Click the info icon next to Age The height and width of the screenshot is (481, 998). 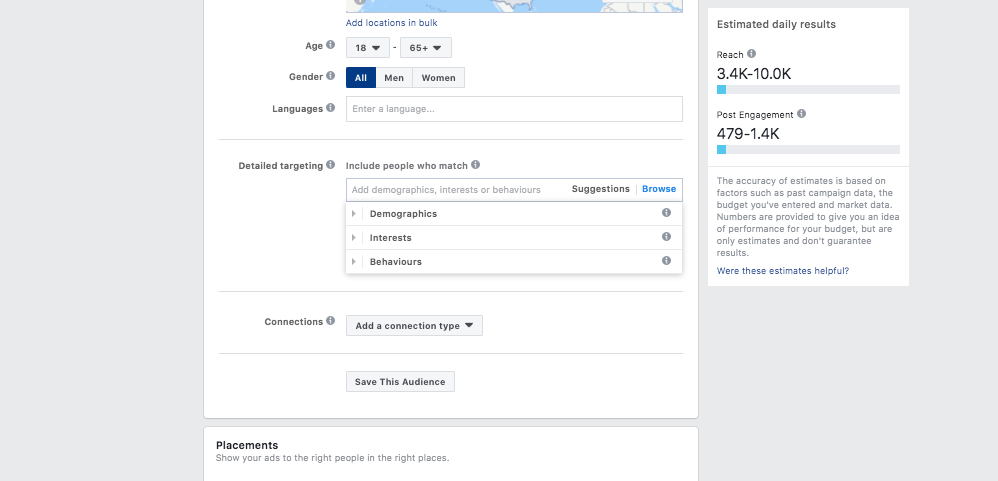click(x=330, y=45)
